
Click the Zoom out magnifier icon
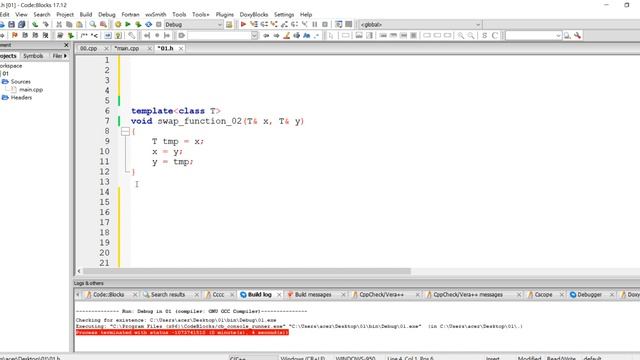point(471,36)
